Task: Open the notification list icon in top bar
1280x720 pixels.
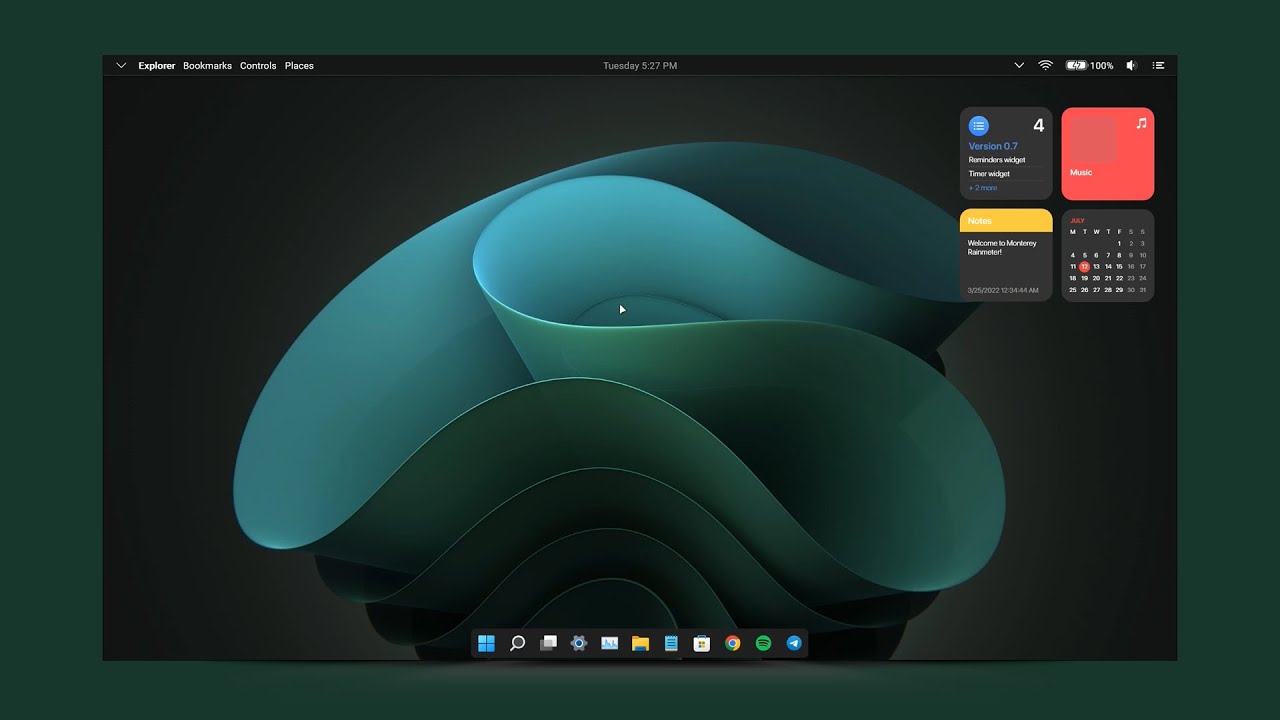Action: [x=1159, y=65]
